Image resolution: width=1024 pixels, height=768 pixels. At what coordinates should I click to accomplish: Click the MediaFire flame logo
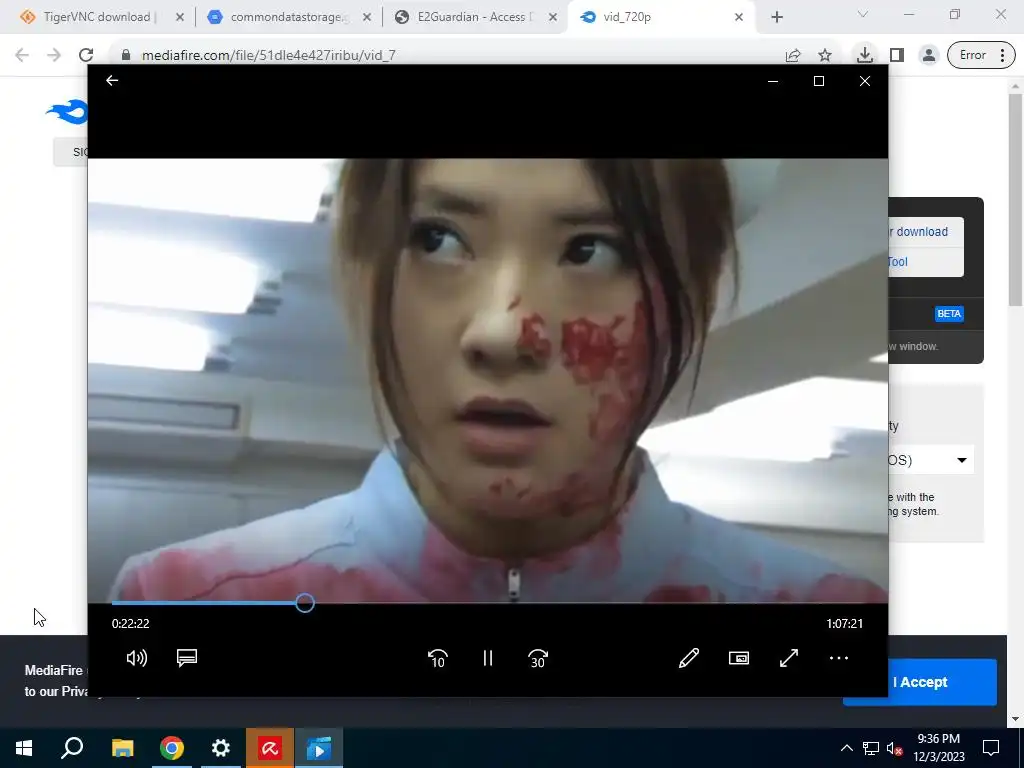(67, 112)
